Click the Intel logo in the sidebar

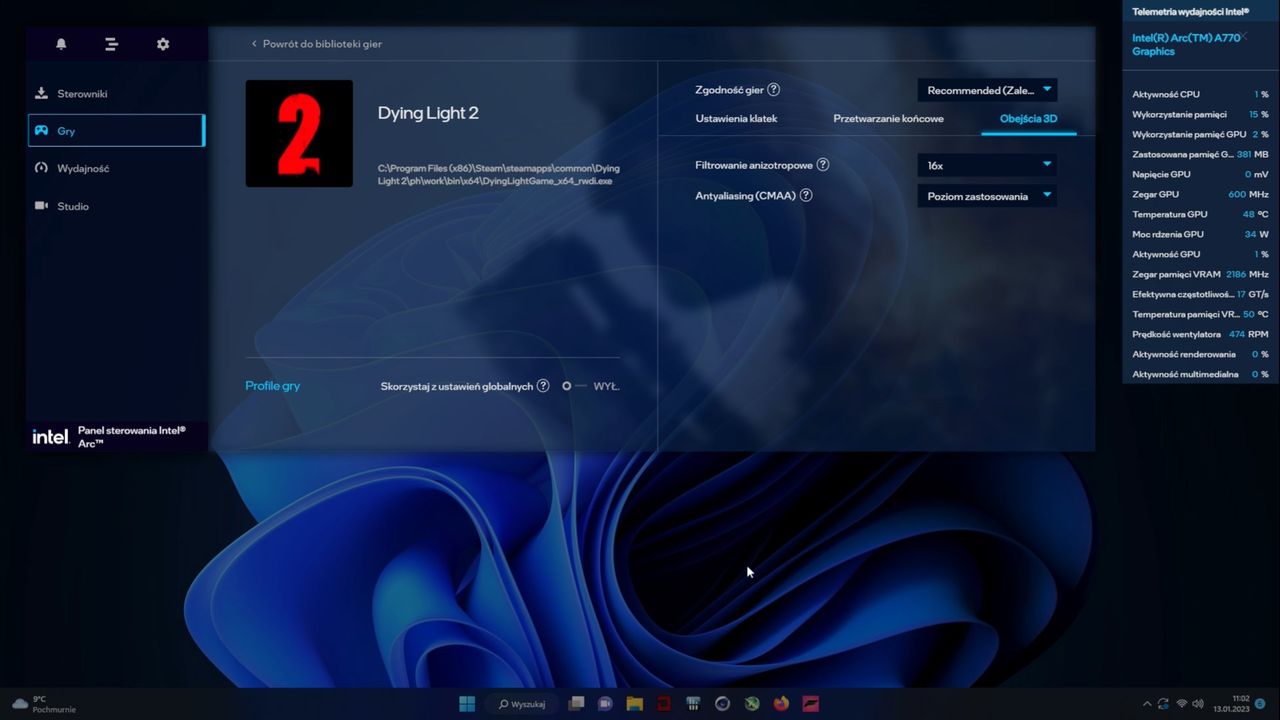(50, 436)
